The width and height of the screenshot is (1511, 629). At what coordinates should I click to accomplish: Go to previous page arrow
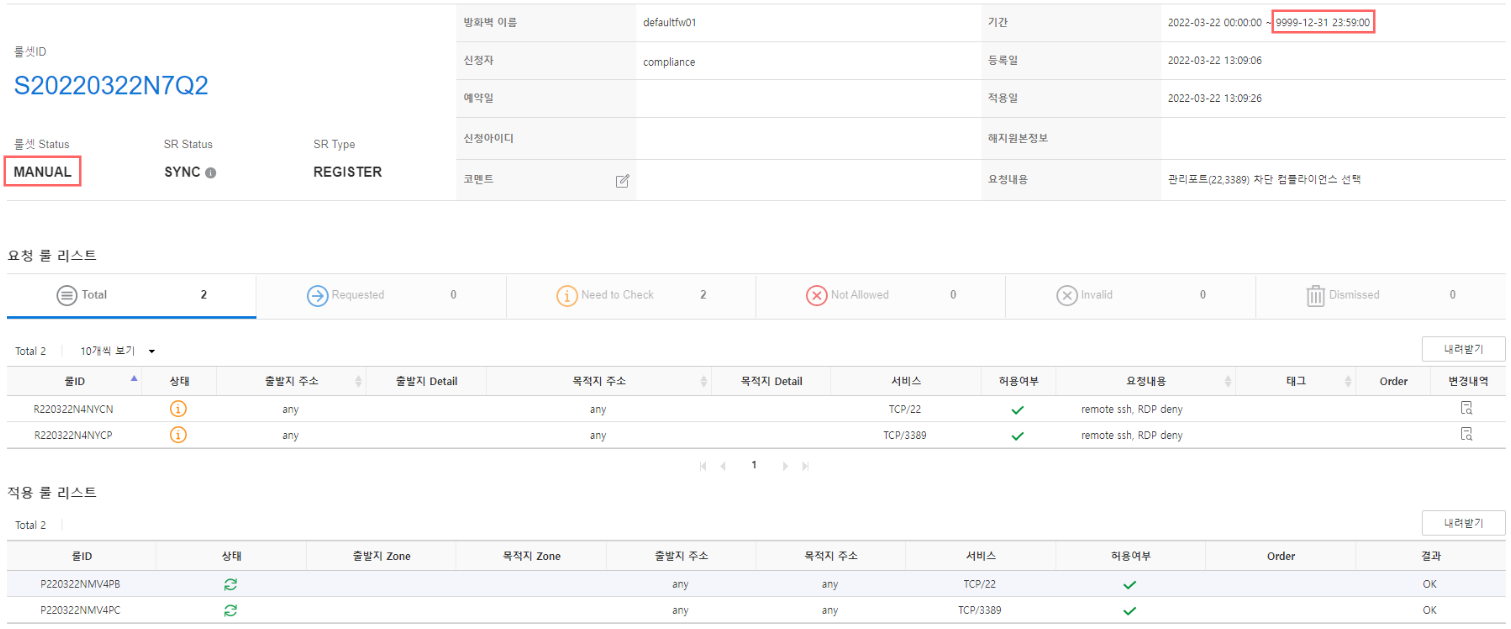[x=723, y=466]
